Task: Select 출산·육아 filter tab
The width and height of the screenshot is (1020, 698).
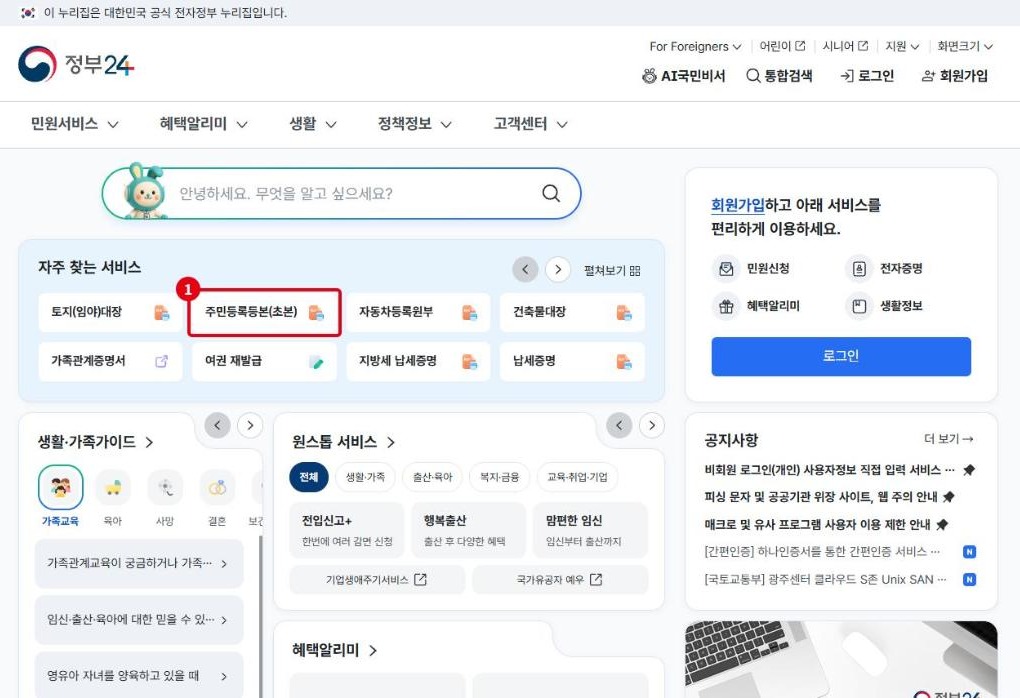Action: 433,477
